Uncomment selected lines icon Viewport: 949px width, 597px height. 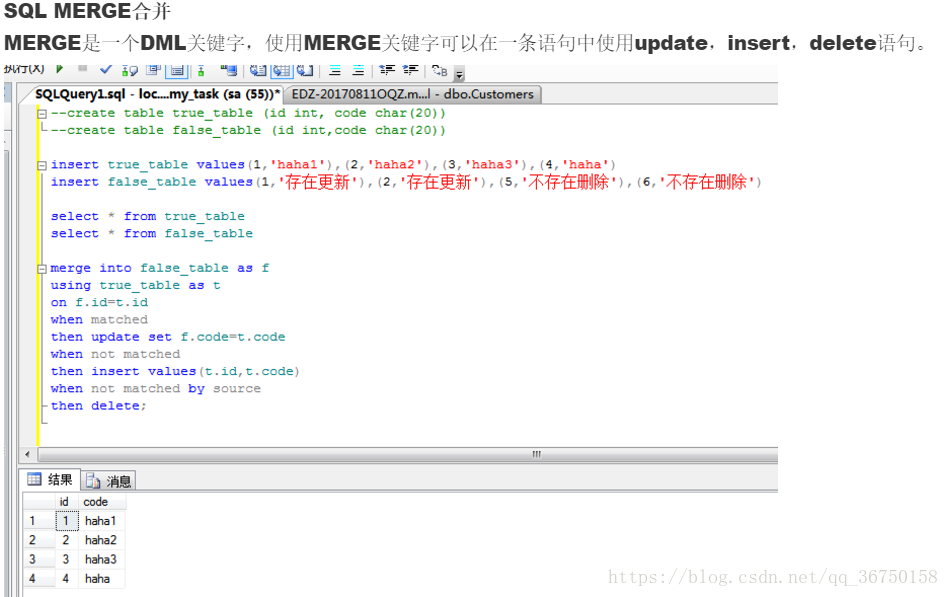(x=358, y=70)
